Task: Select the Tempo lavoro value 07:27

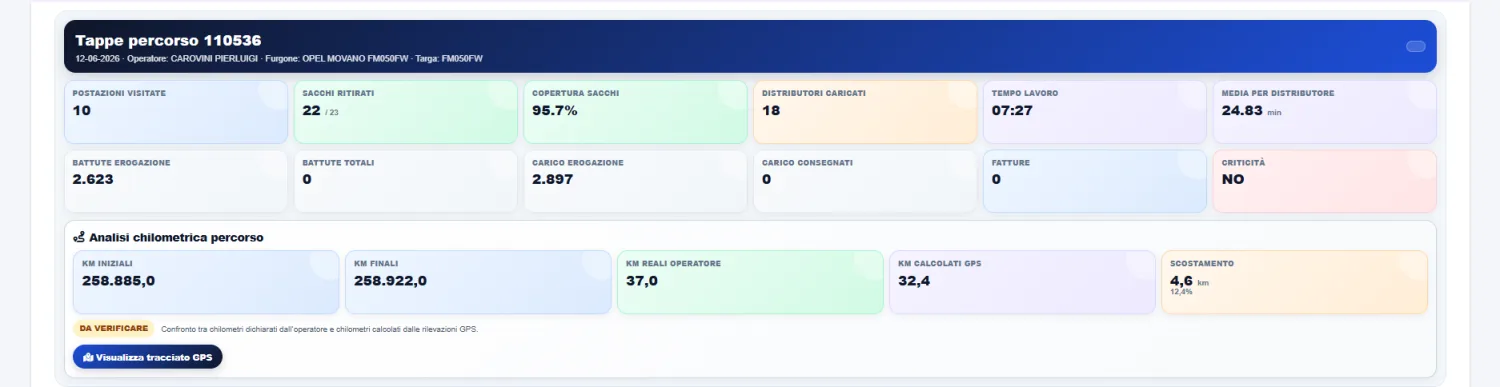Action: pos(1013,110)
